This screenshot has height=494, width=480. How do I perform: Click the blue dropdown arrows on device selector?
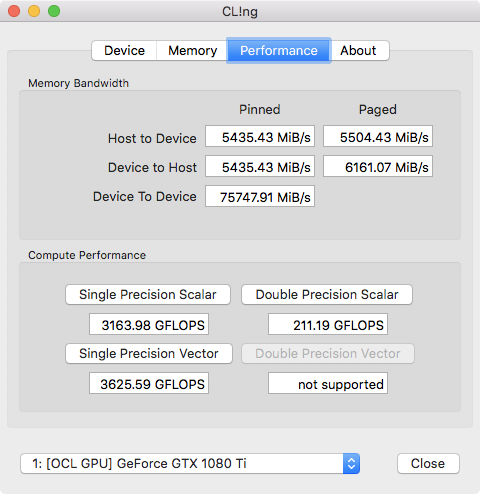(x=351, y=463)
